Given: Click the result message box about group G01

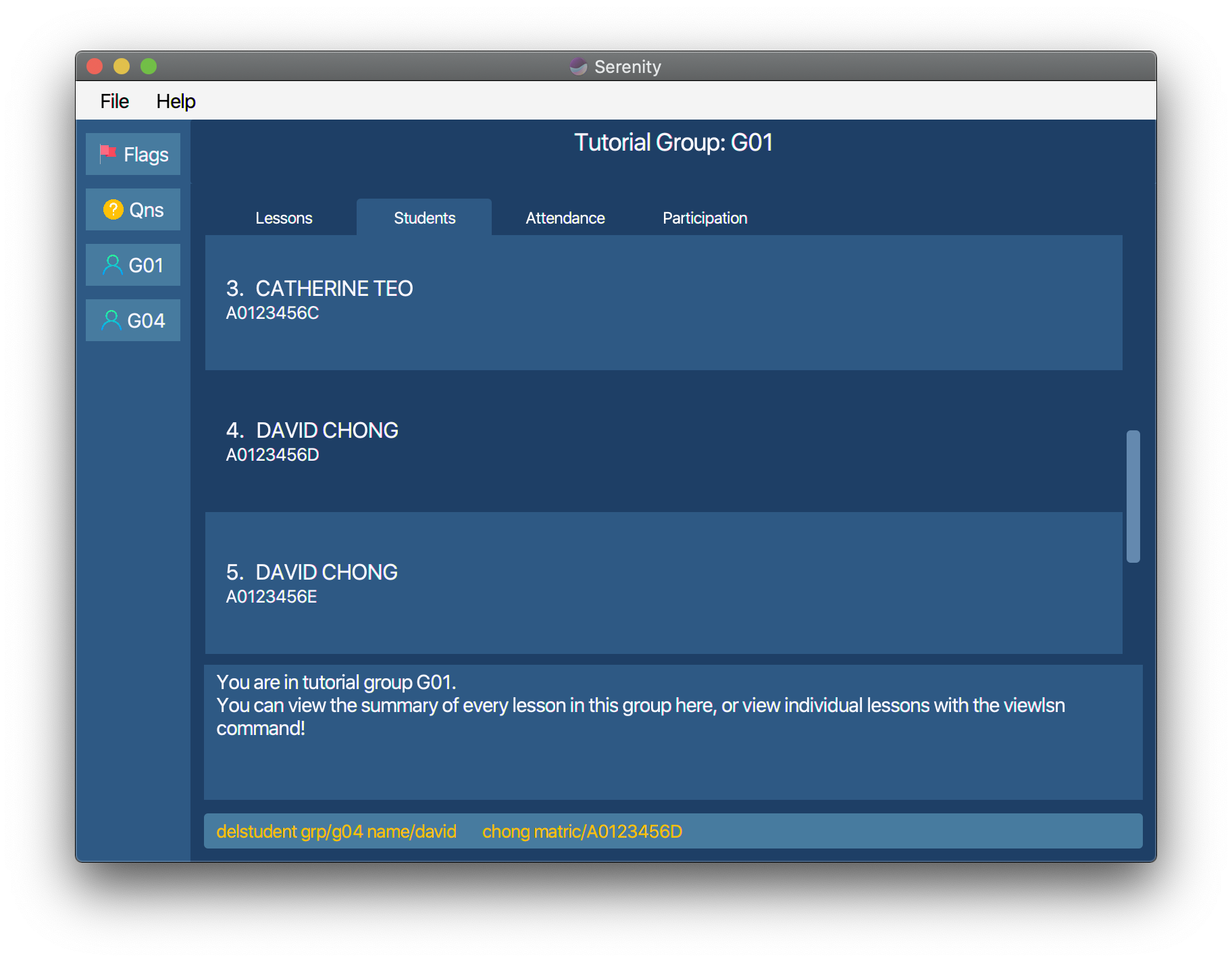Looking at the screenshot, I should point(673,732).
